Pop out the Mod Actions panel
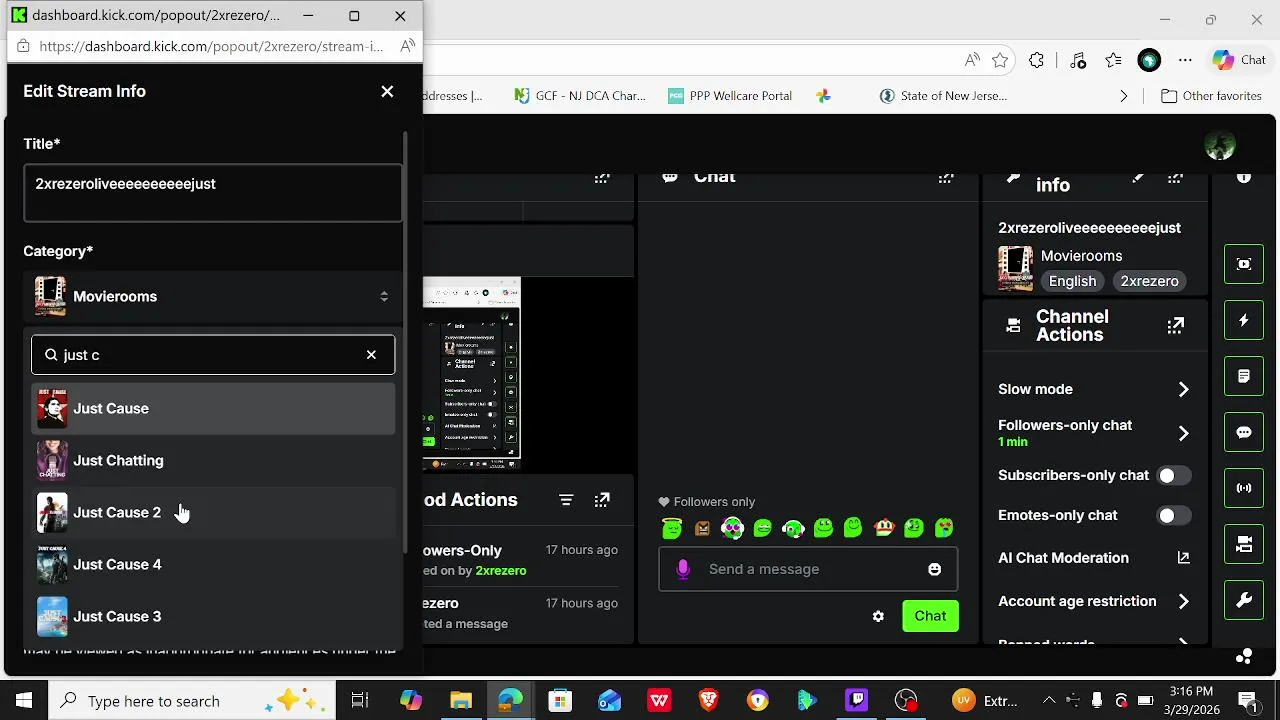This screenshot has height=720, width=1280. 602,500
